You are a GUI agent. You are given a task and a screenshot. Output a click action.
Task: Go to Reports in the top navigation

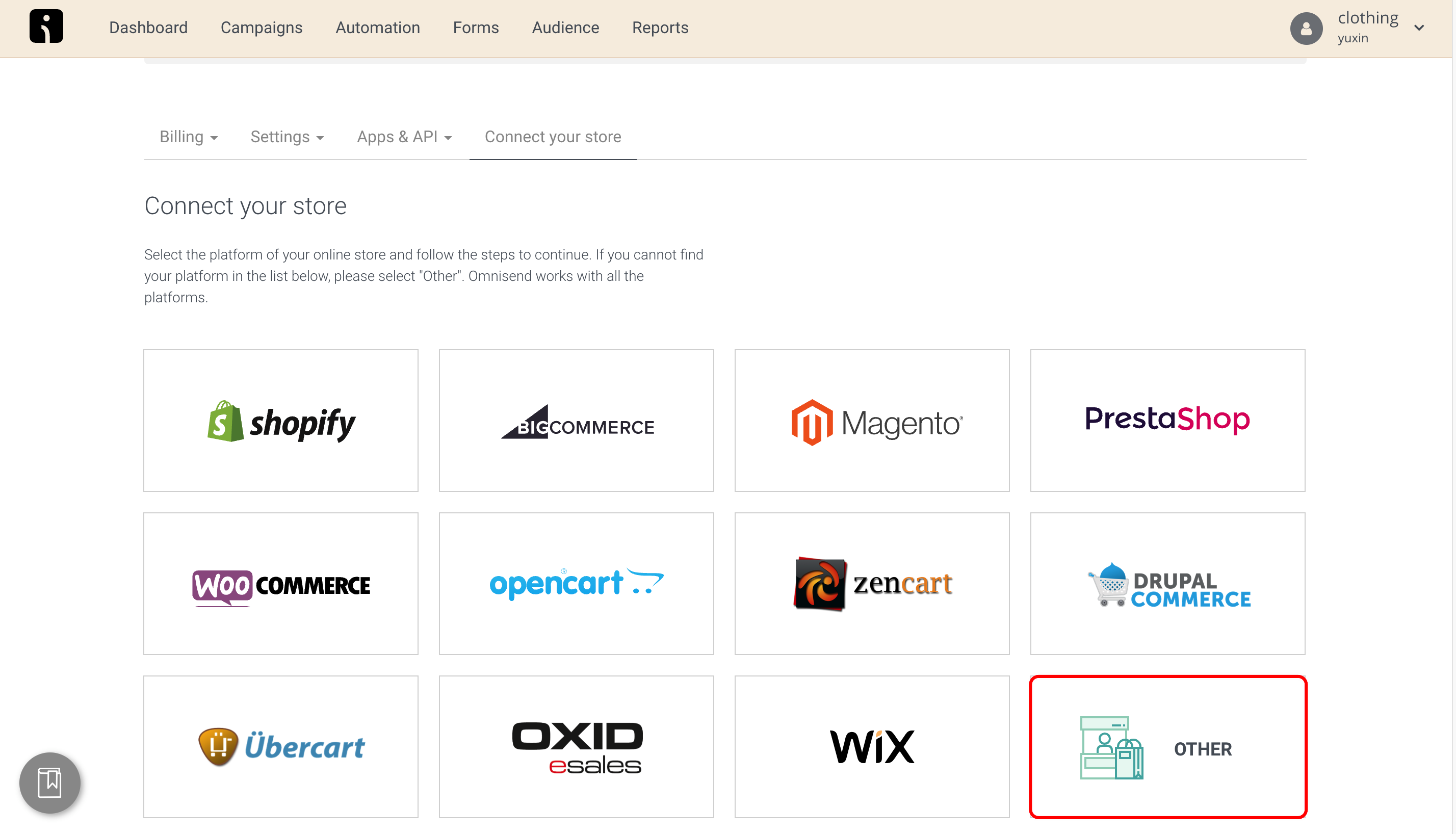point(660,28)
